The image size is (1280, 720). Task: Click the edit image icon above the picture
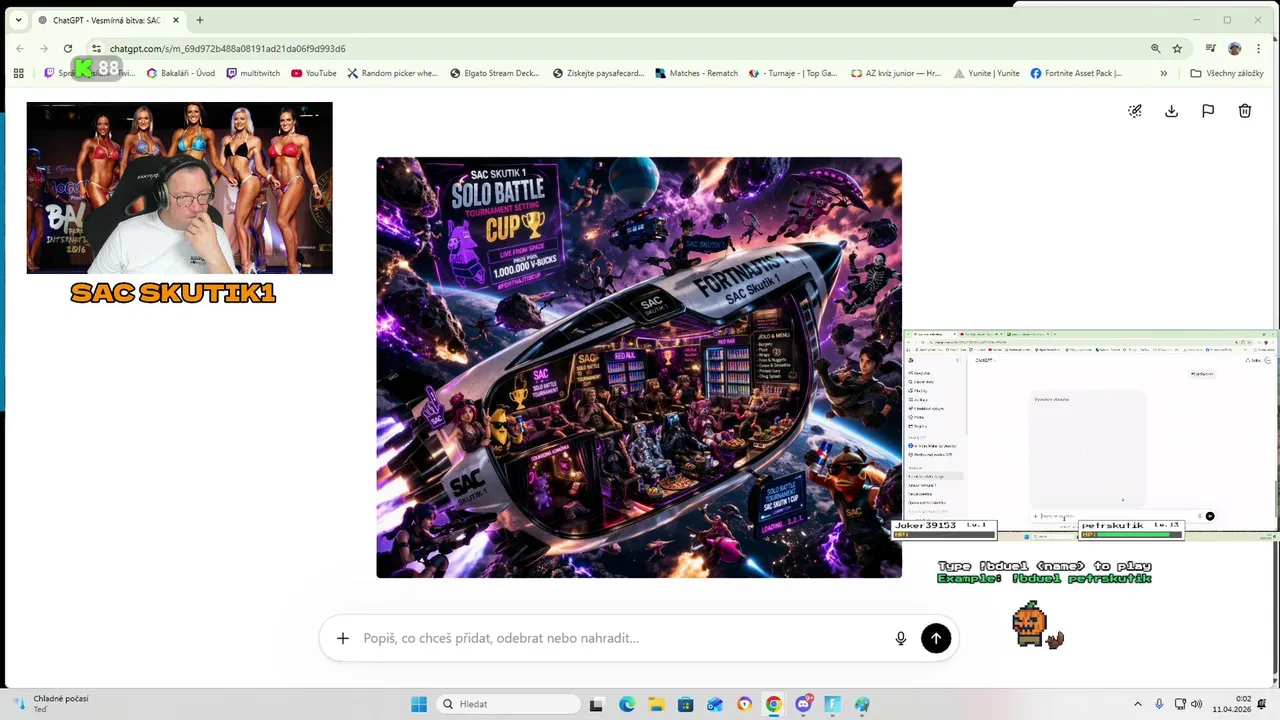(1135, 111)
